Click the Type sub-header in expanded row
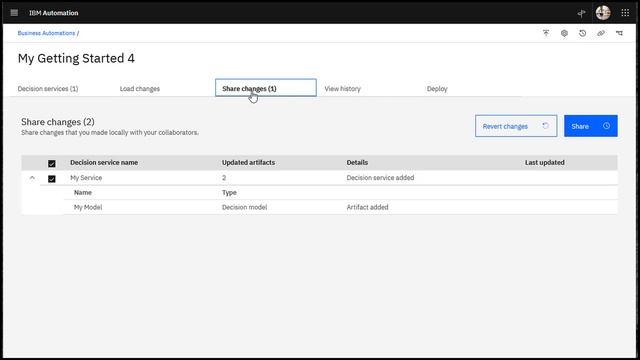Image resolution: width=640 pixels, height=360 pixels. point(229,192)
